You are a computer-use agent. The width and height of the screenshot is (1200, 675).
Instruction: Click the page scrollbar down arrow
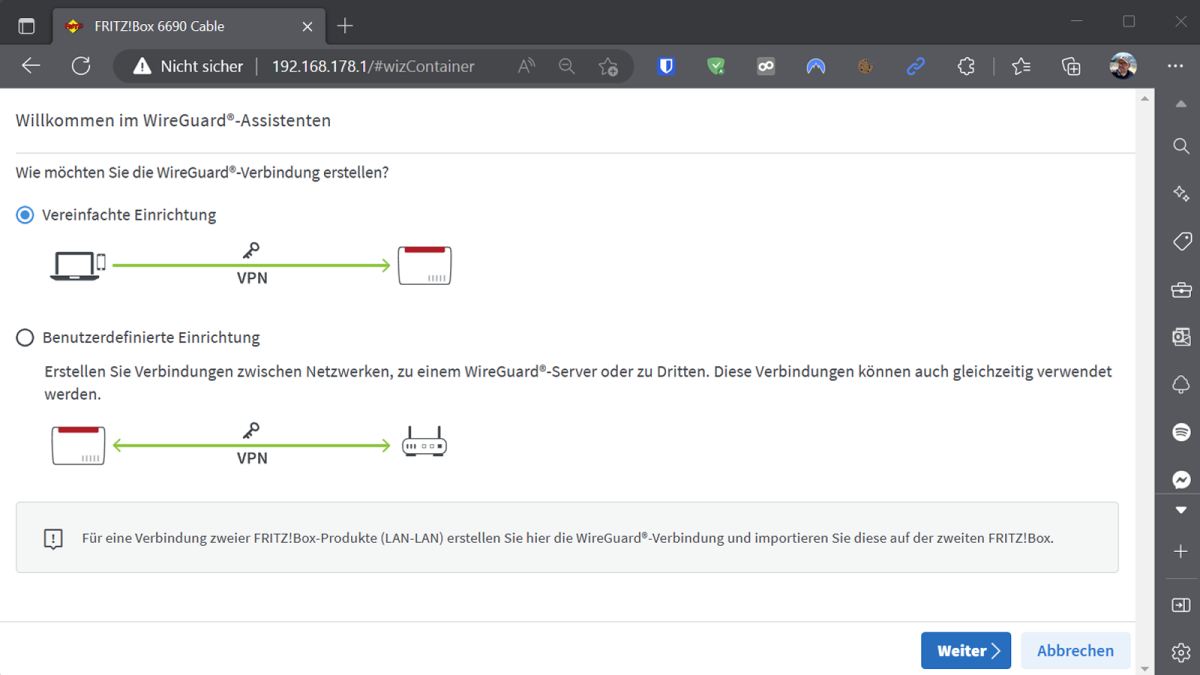[1145, 667]
